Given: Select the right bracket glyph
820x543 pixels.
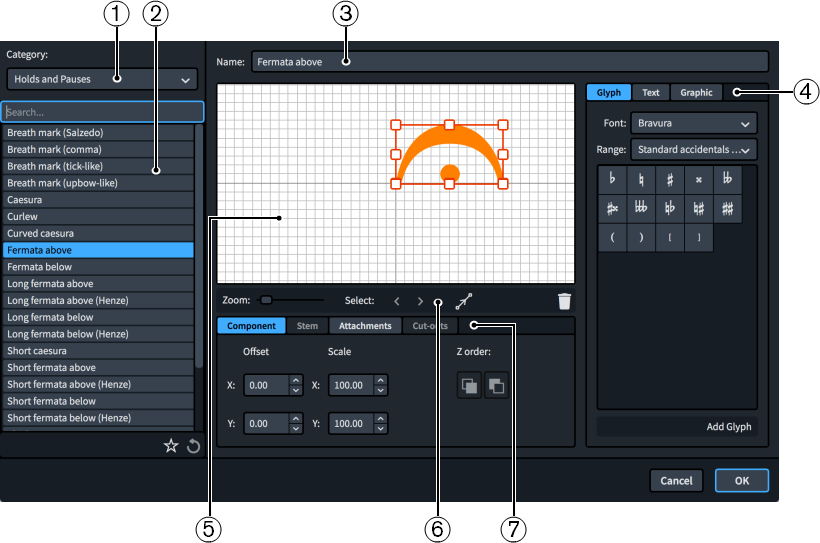Looking at the screenshot, I should pyautogui.click(x=699, y=237).
